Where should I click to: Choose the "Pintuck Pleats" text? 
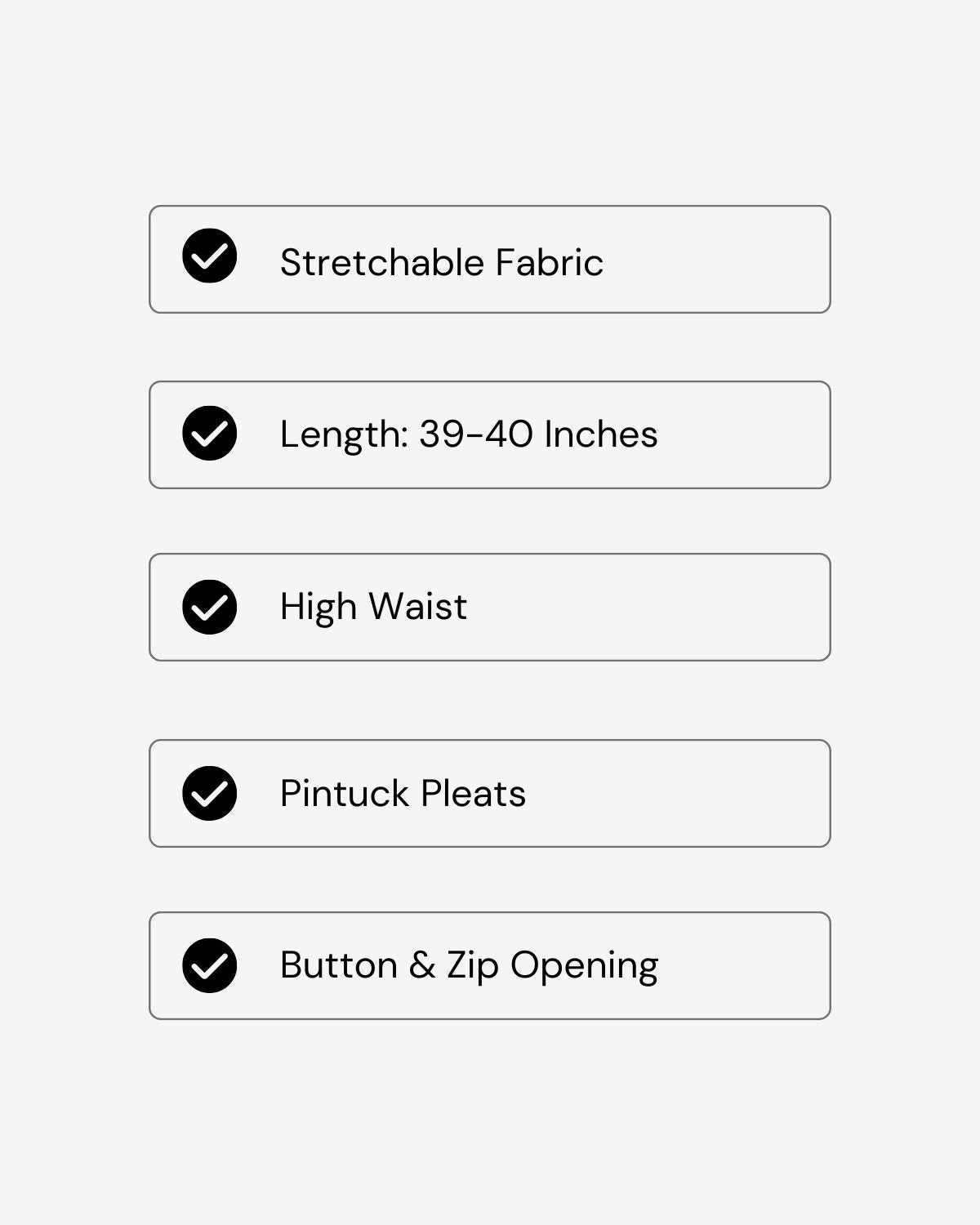[403, 793]
